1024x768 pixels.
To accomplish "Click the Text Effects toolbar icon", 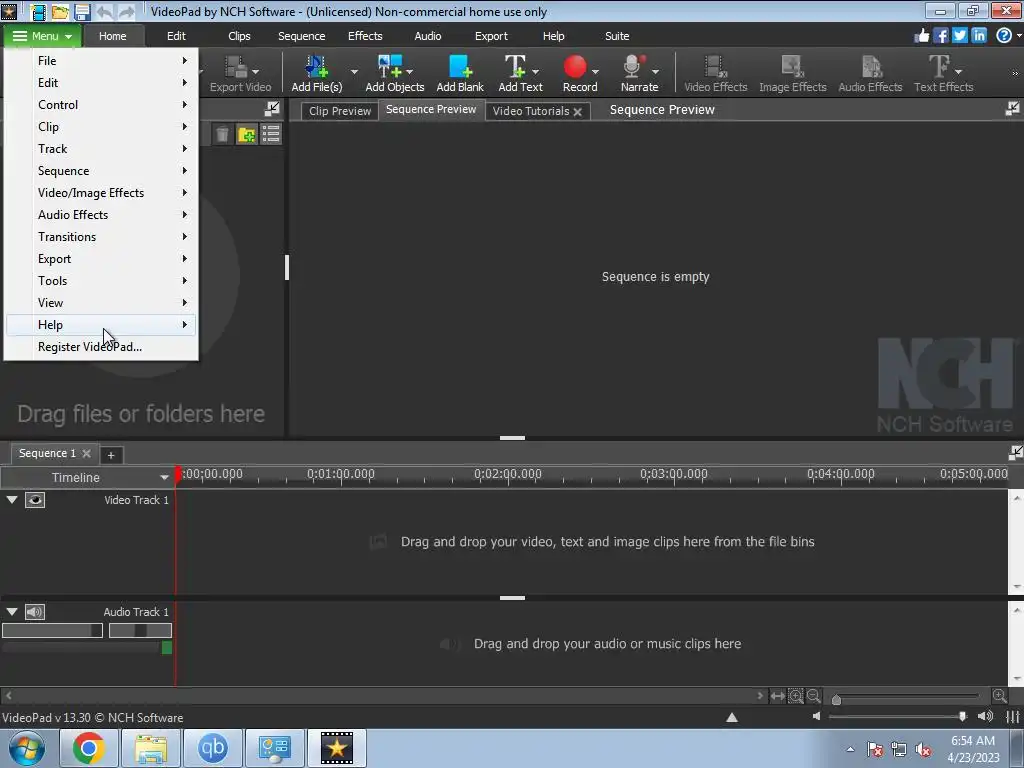I will pos(943,72).
